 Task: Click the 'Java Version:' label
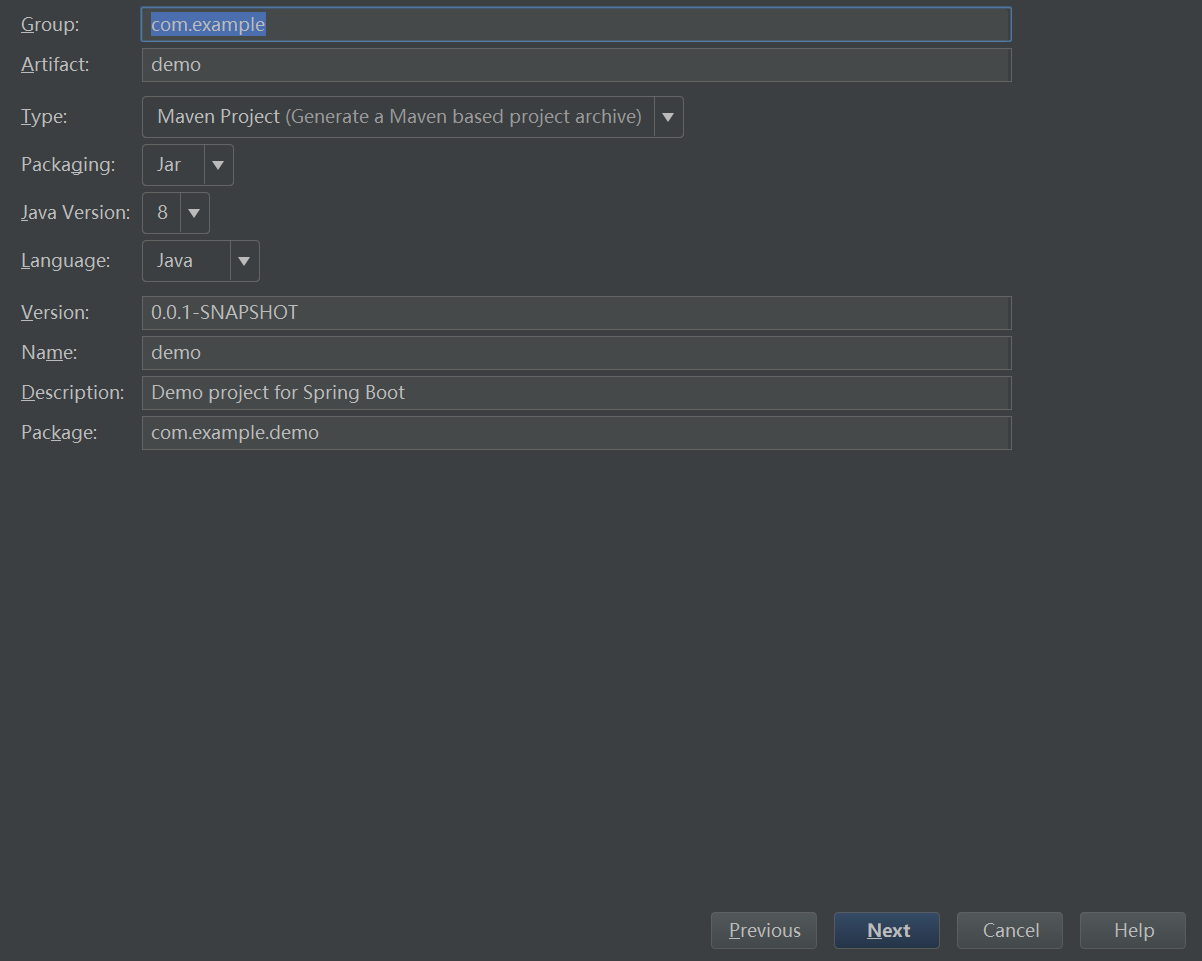(x=76, y=213)
